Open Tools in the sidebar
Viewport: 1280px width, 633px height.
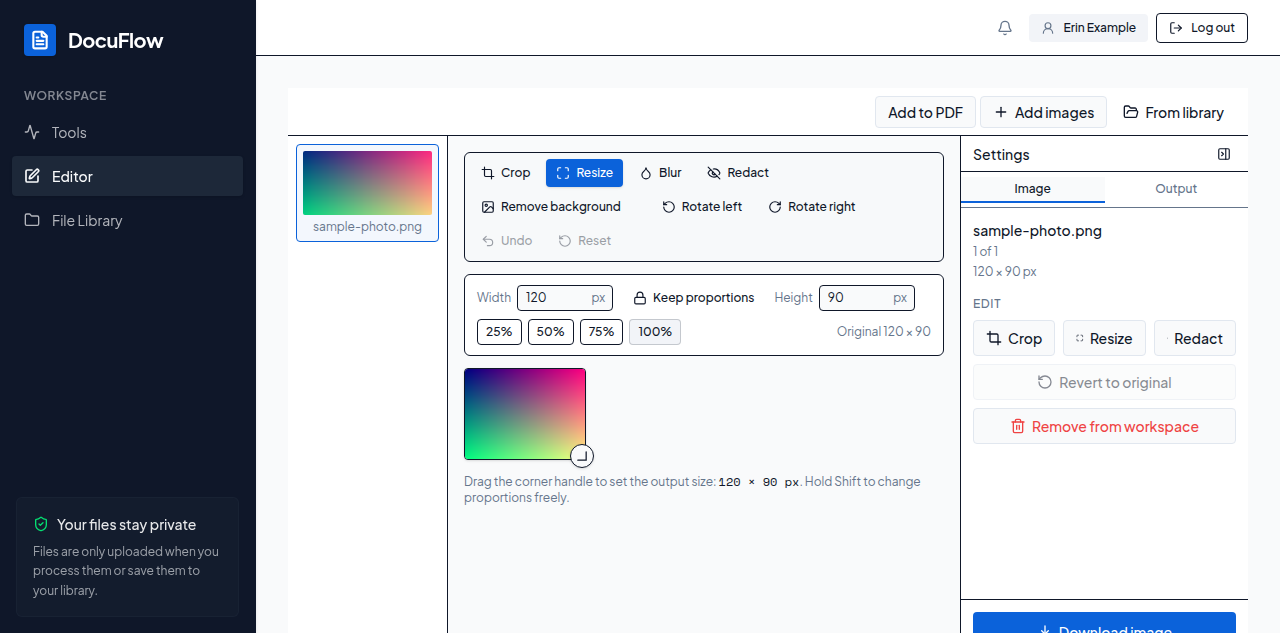point(127,132)
